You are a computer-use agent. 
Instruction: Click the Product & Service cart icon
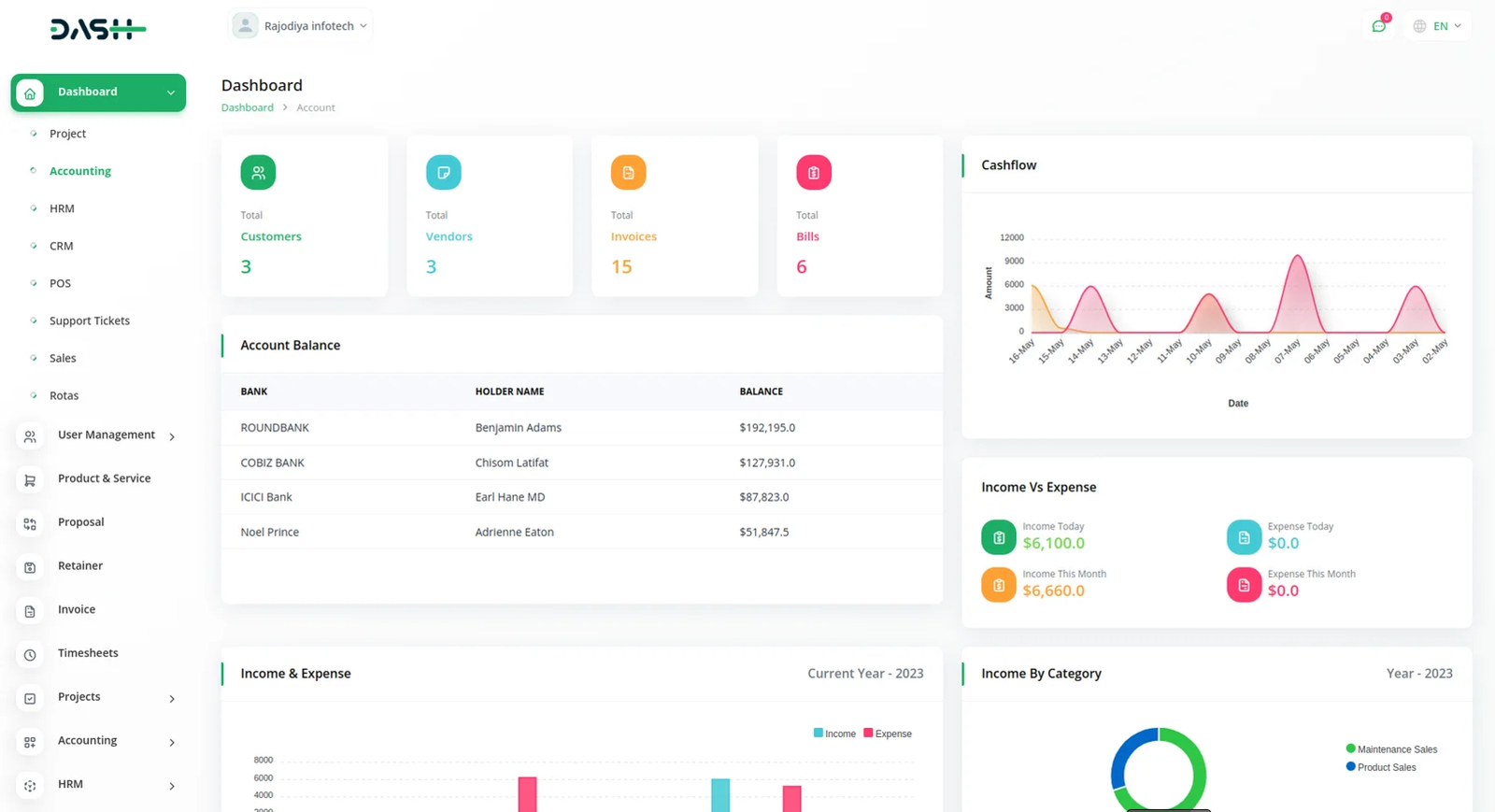pos(30,479)
